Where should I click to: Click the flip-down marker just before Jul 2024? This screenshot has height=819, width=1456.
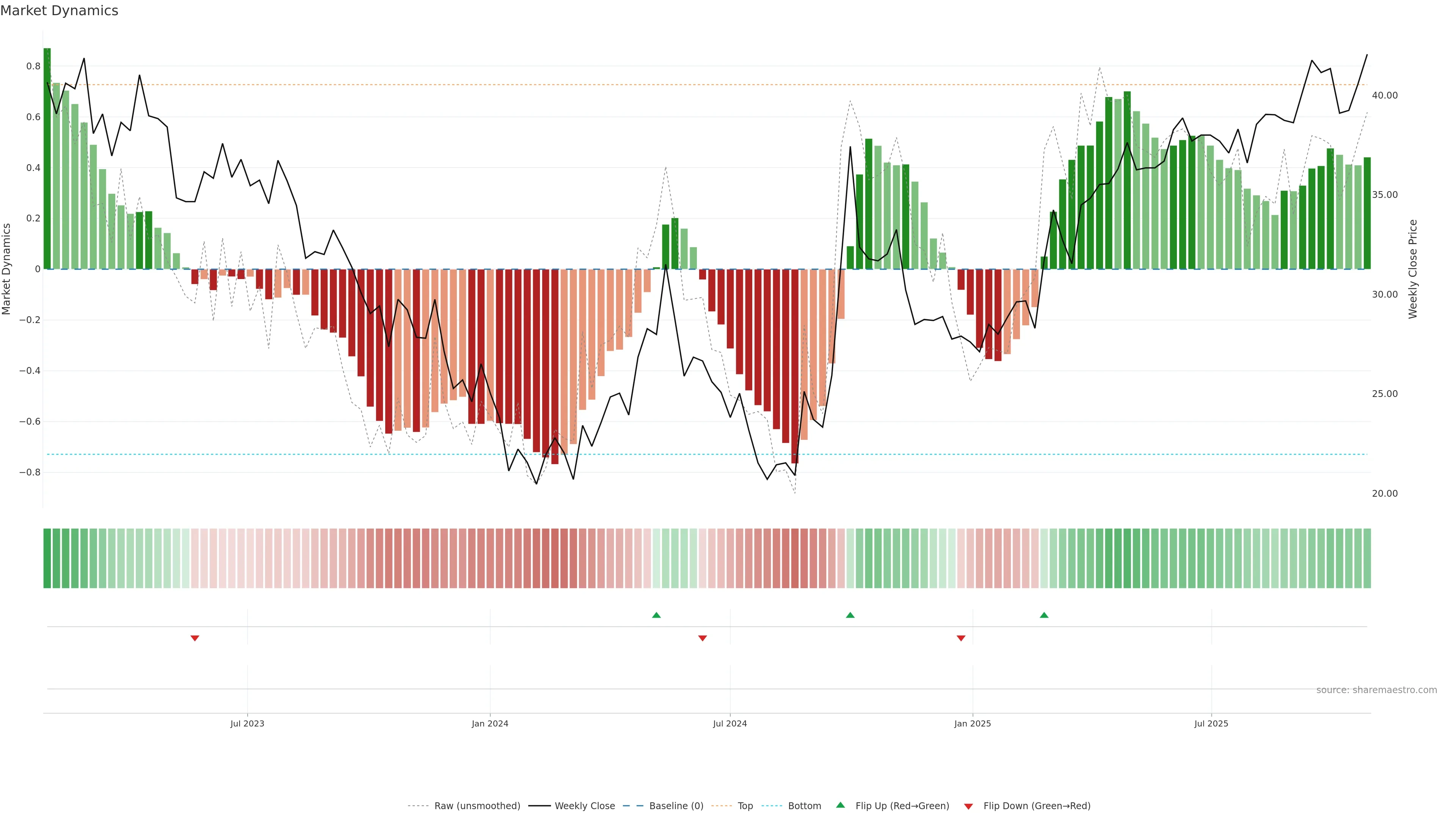coord(703,638)
